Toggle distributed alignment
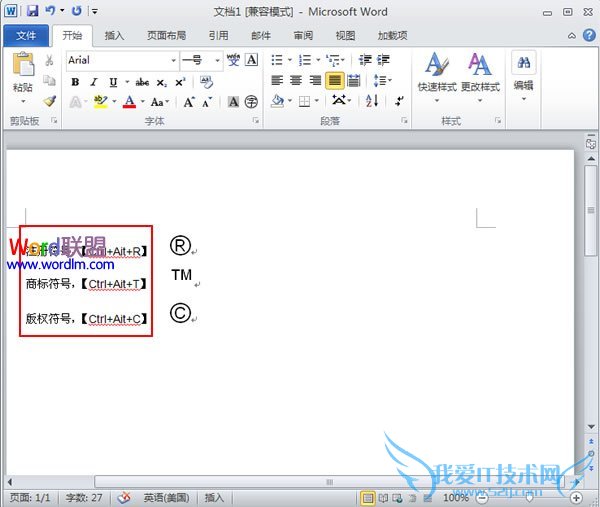This screenshot has width=600, height=507. click(354, 80)
